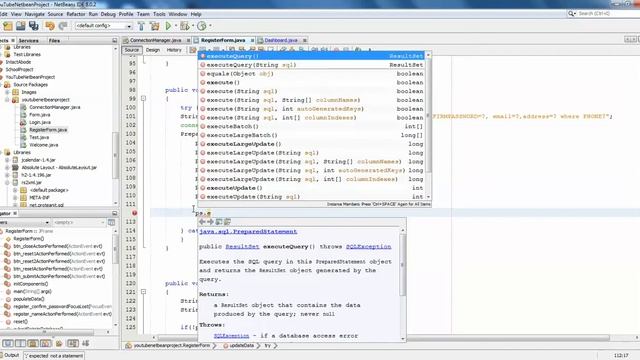Viewport: 640px width, 360px height.
Task: Click the Build Project hammer icon
Action: click(141, 26)
